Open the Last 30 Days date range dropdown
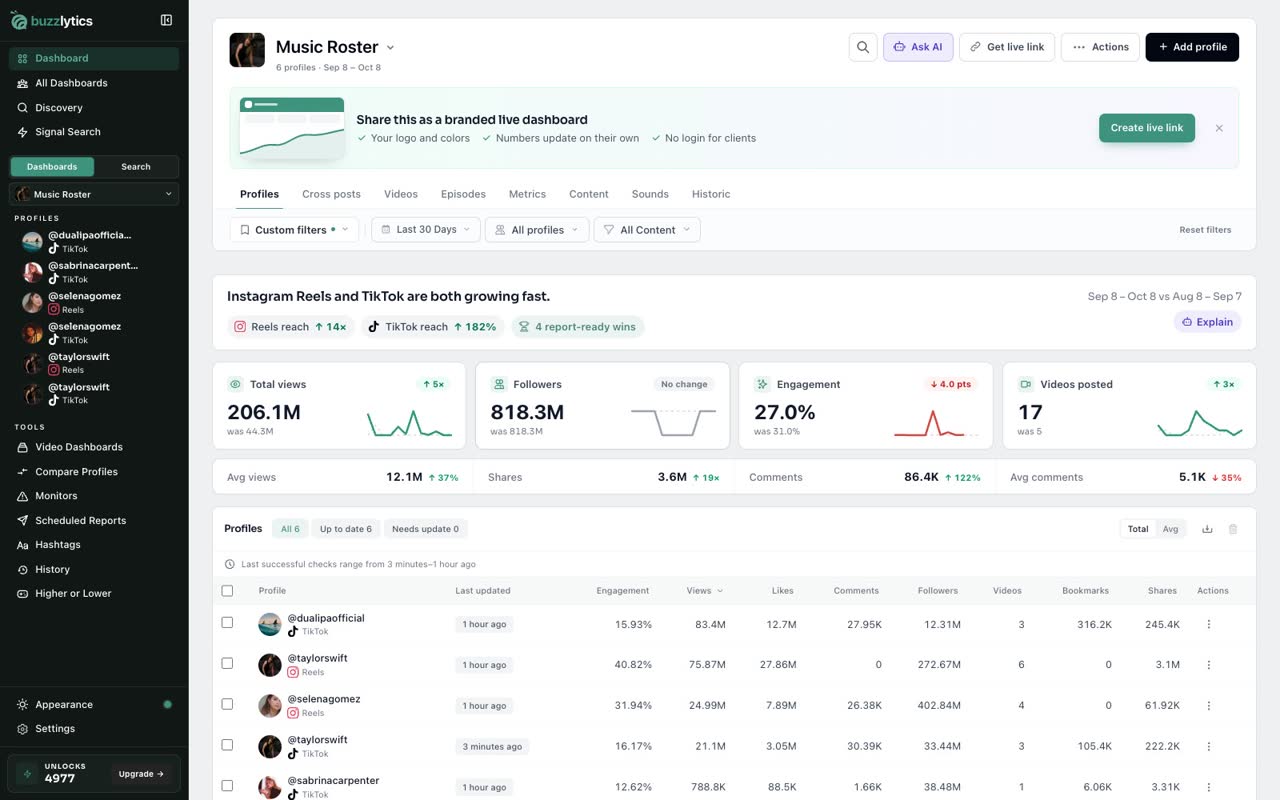This screenshot has height=800, width=1280. (x=426, y=230)
